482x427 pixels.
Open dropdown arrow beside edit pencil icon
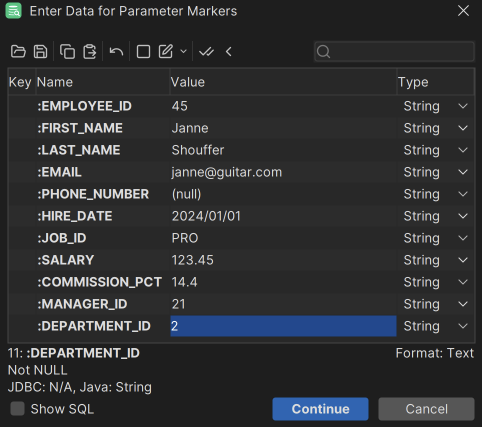tap(183, 51)
